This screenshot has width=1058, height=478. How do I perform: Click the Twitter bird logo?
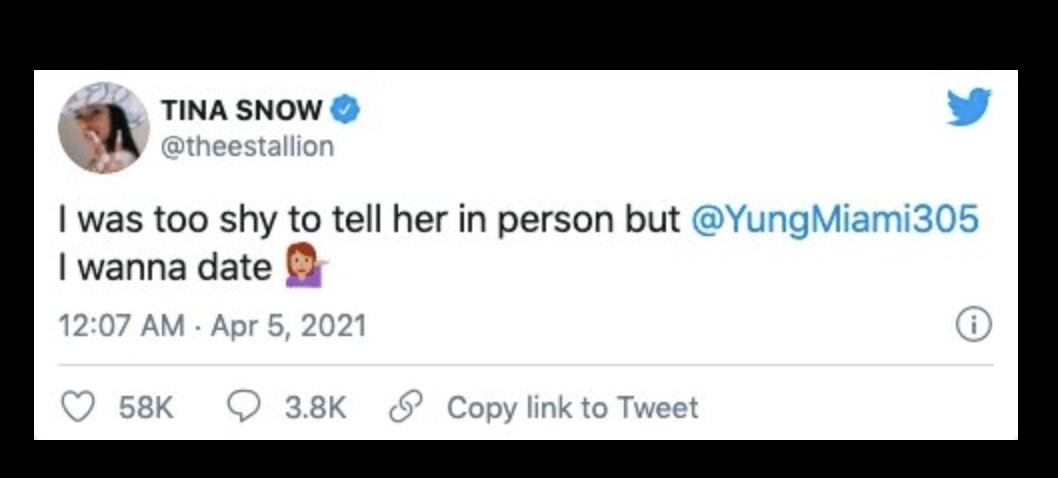coord(968,106)
